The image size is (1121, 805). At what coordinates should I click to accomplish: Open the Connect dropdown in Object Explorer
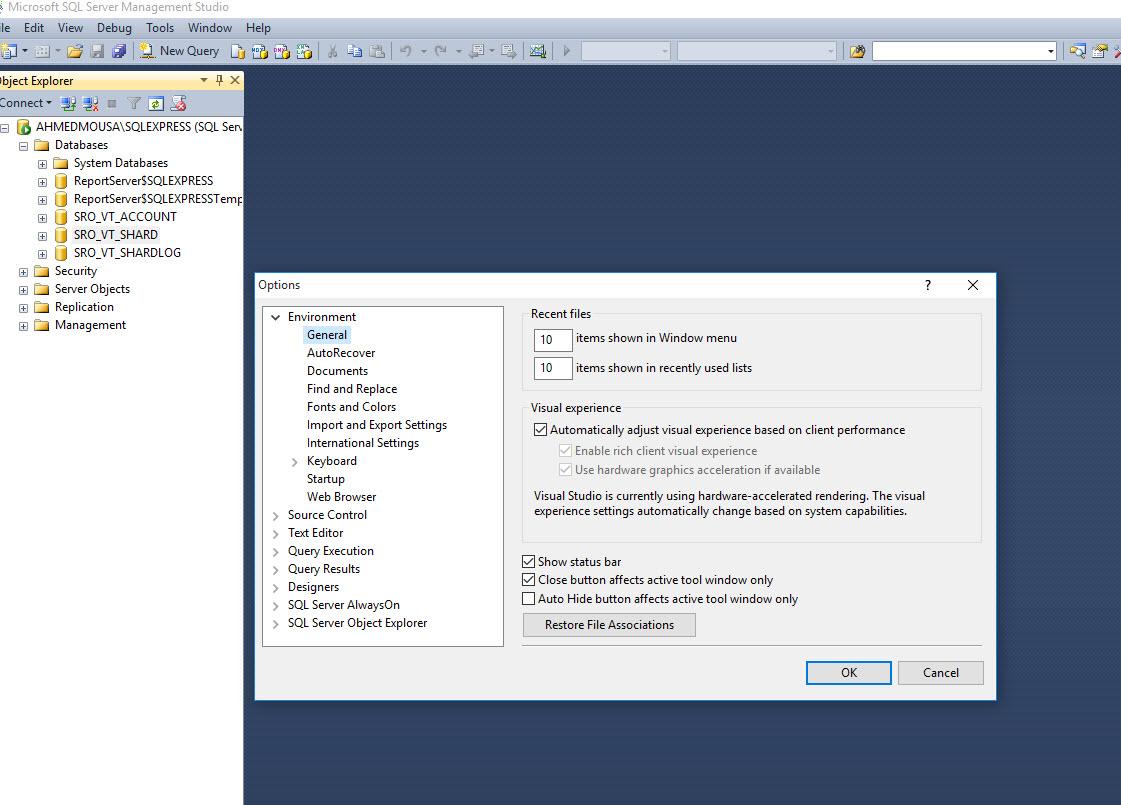pyautogui.click(x=26, y=103)
